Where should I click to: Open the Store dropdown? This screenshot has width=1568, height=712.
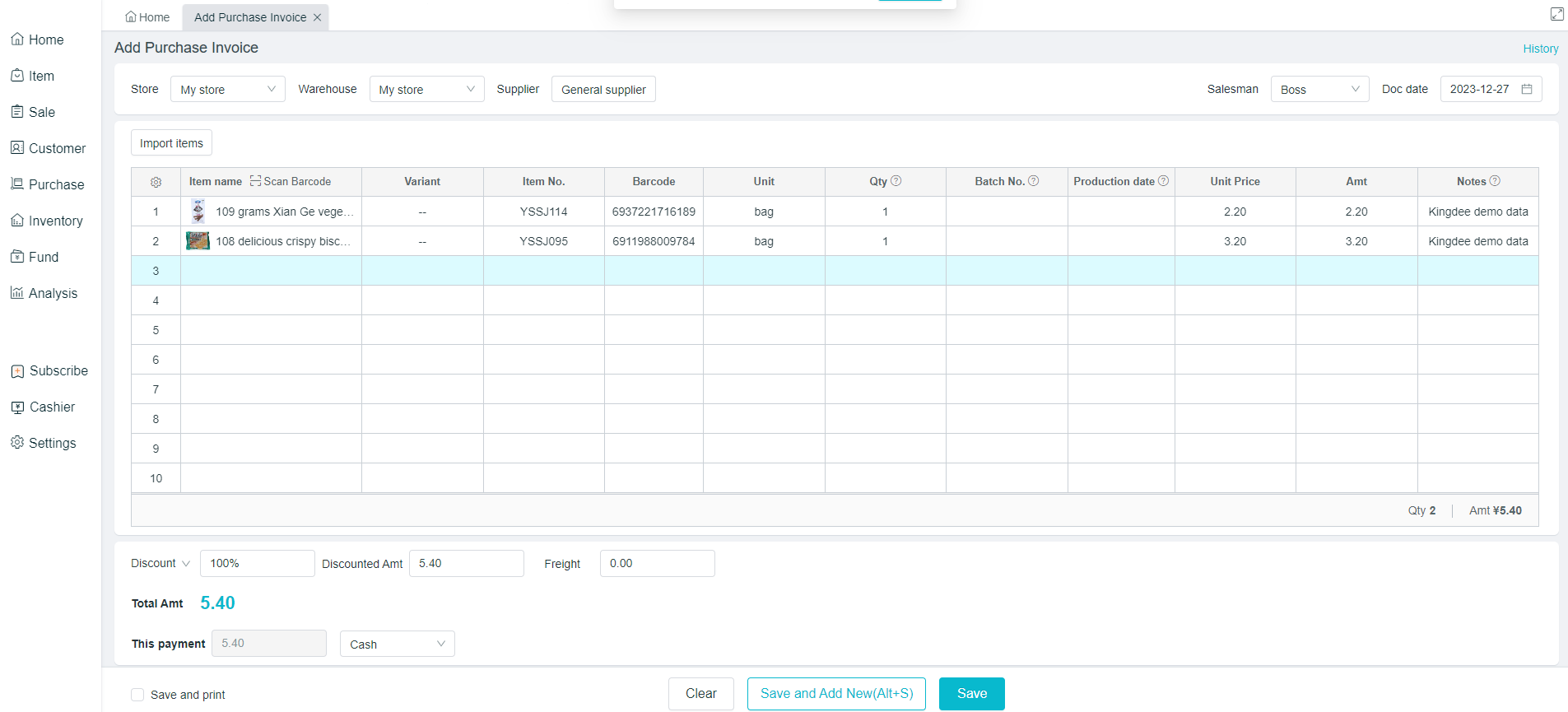click(227, 89)
